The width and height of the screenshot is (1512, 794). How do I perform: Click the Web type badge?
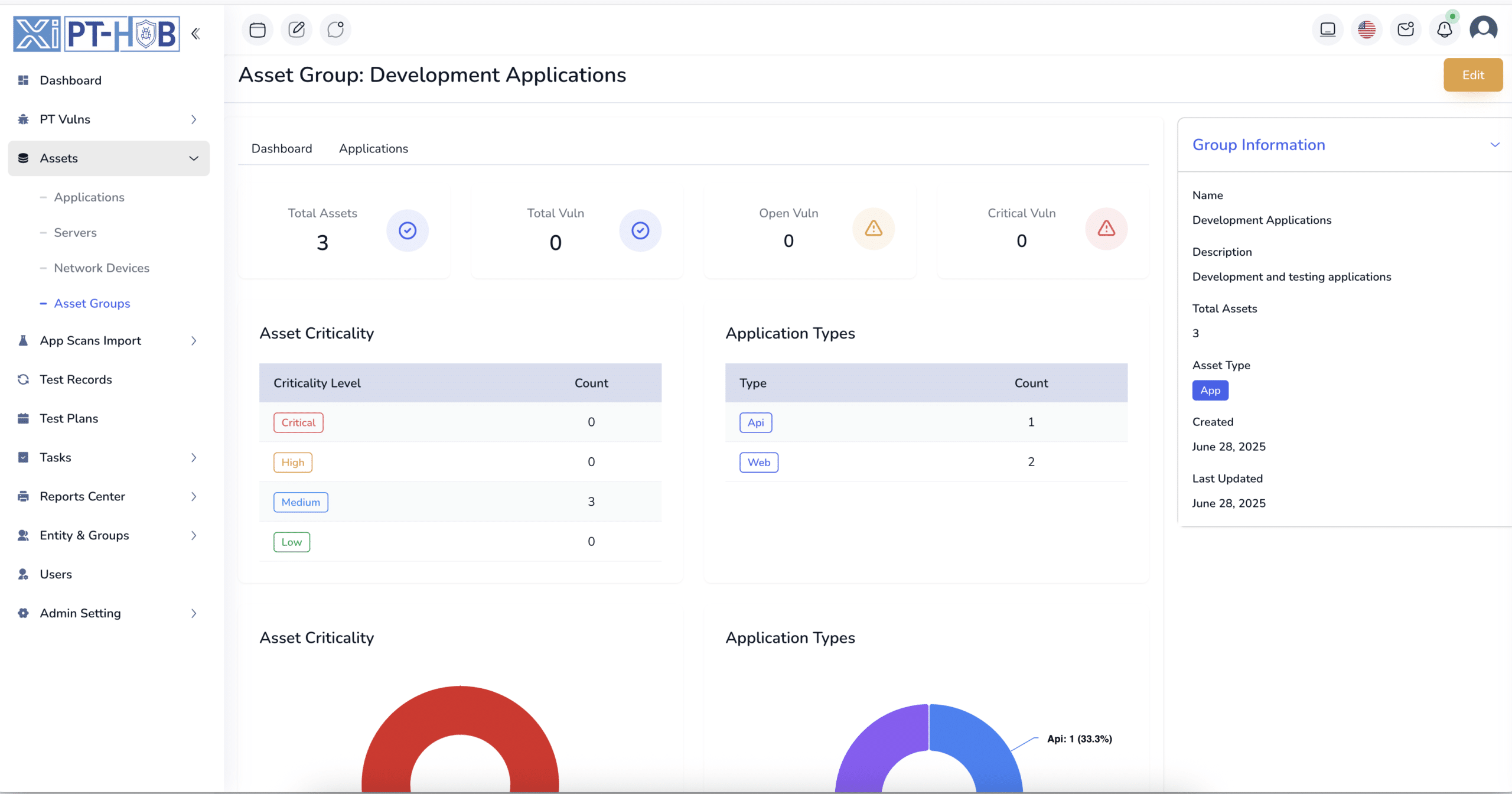pyautogui.click(x=759, y=462)
